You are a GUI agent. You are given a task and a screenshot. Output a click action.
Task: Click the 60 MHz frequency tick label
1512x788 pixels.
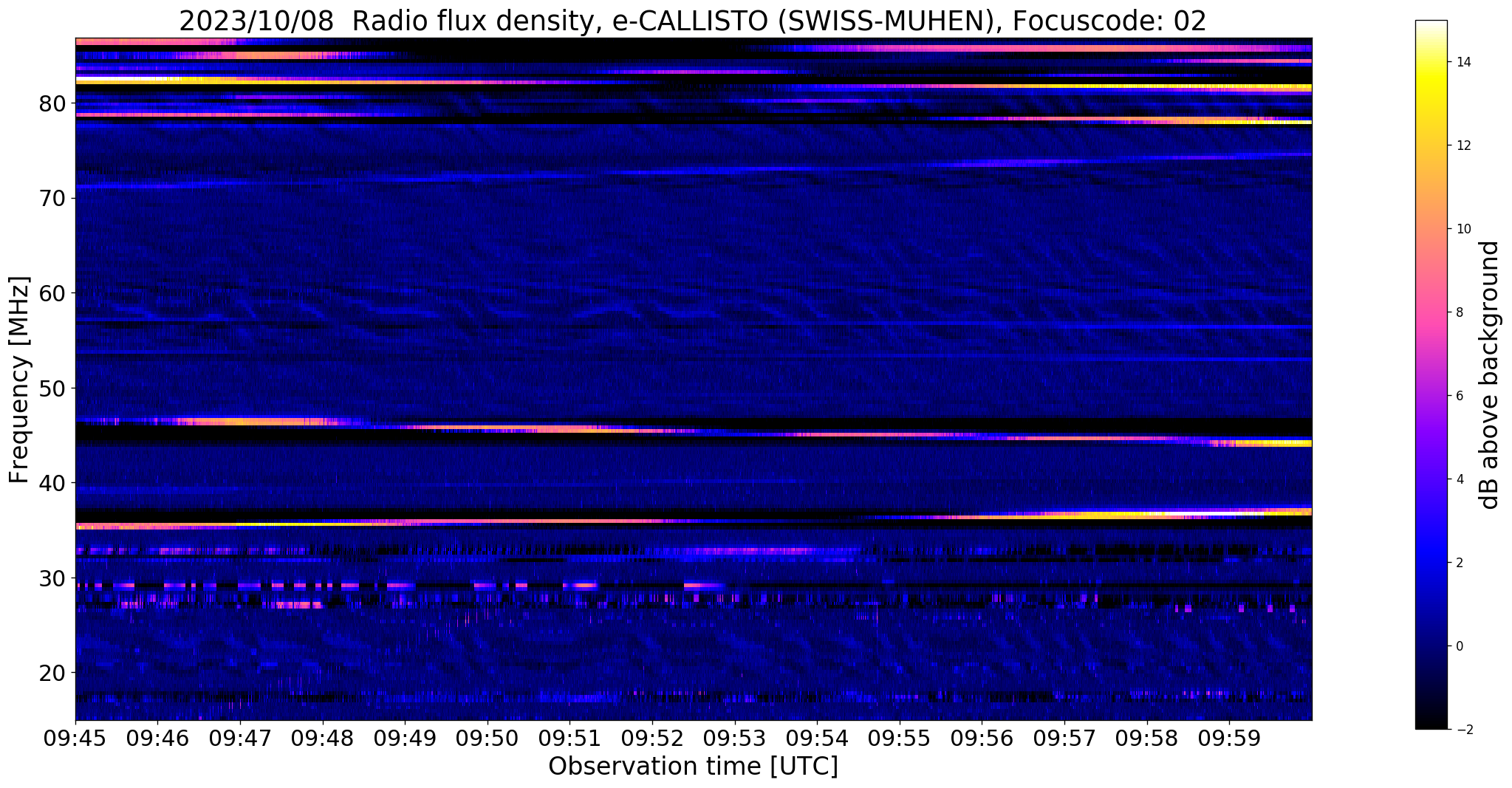click(52, 293)
